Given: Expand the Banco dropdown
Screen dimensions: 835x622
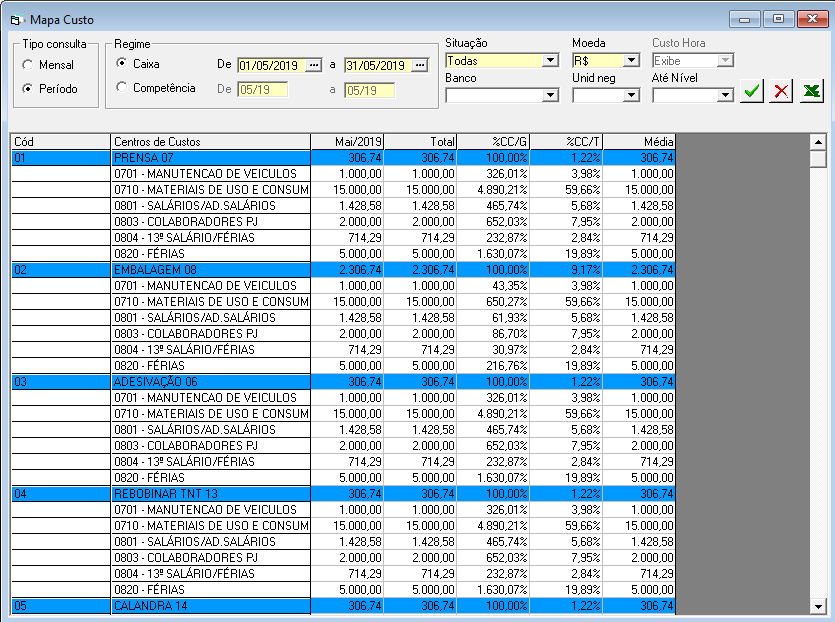Looking at the screenshot, I should [549, 95].
